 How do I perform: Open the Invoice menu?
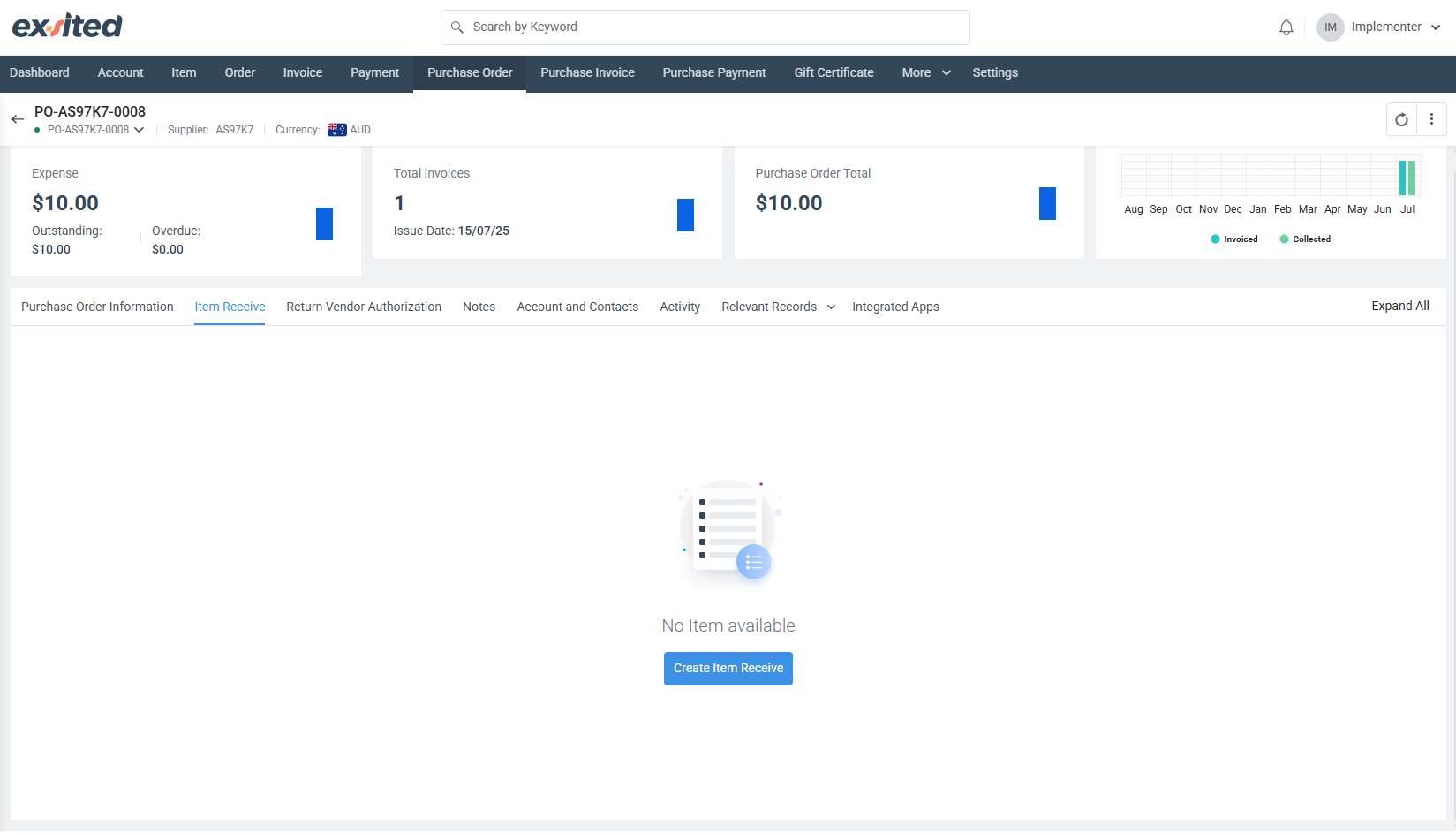(x=303, y=73)
